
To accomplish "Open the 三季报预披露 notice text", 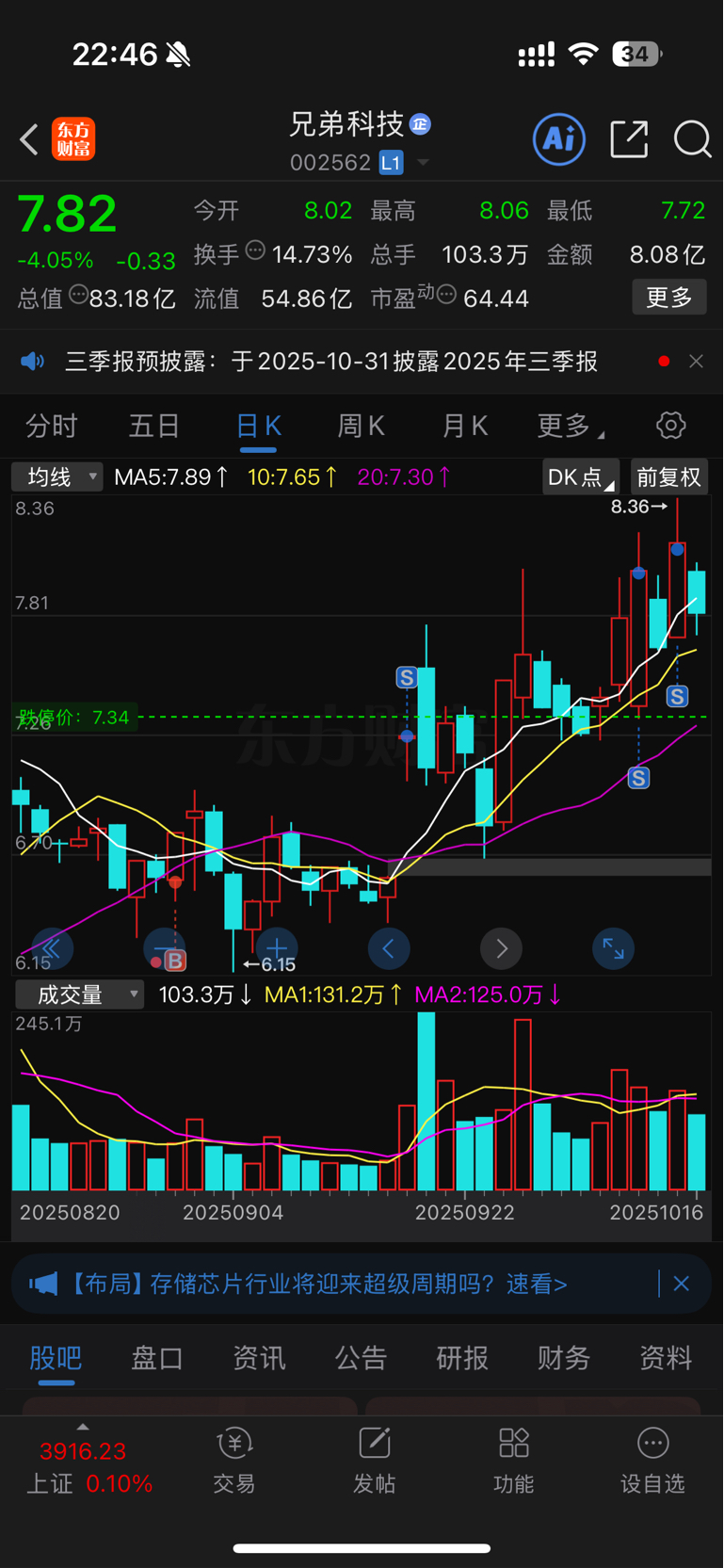I will (x=331, y=362).
